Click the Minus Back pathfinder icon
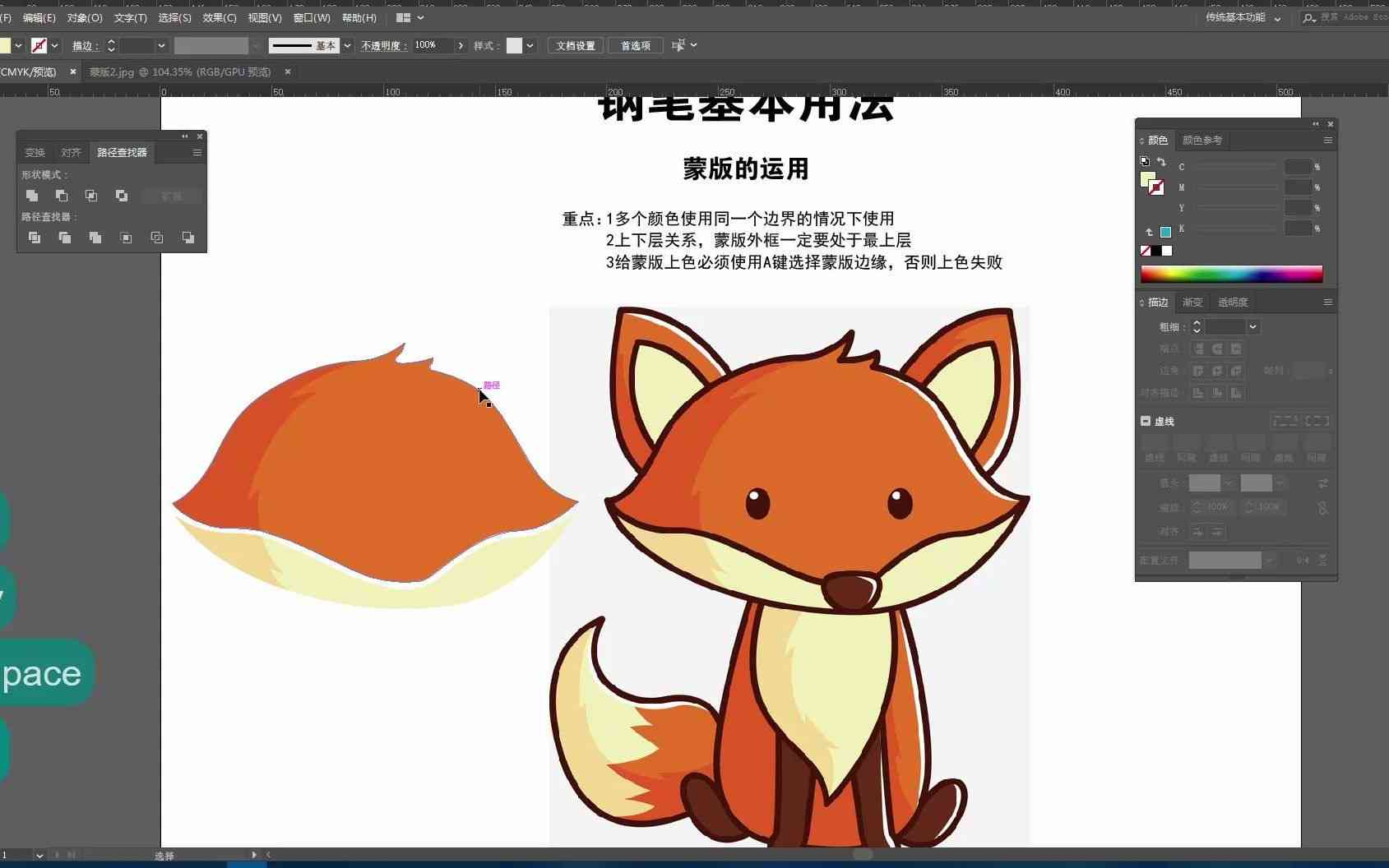Viewport: 1389px width, 868px height. pyautogui.click(x=188, y=238)
